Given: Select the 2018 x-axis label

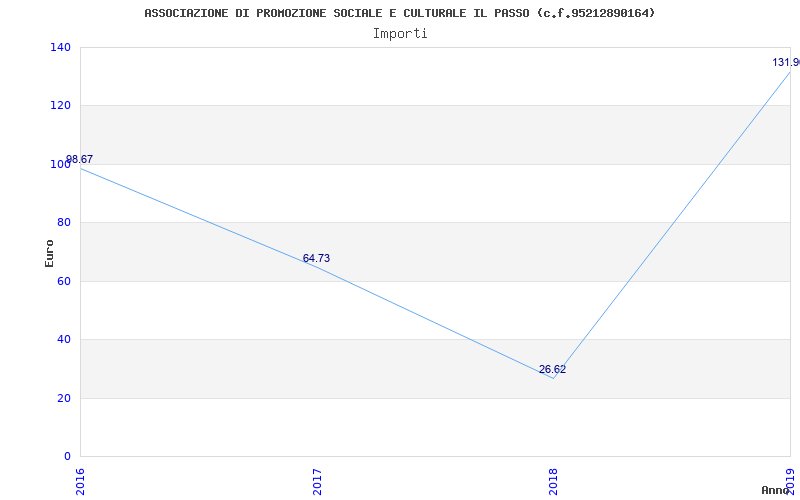Looking at the screenshot, I should click(554, 482).
